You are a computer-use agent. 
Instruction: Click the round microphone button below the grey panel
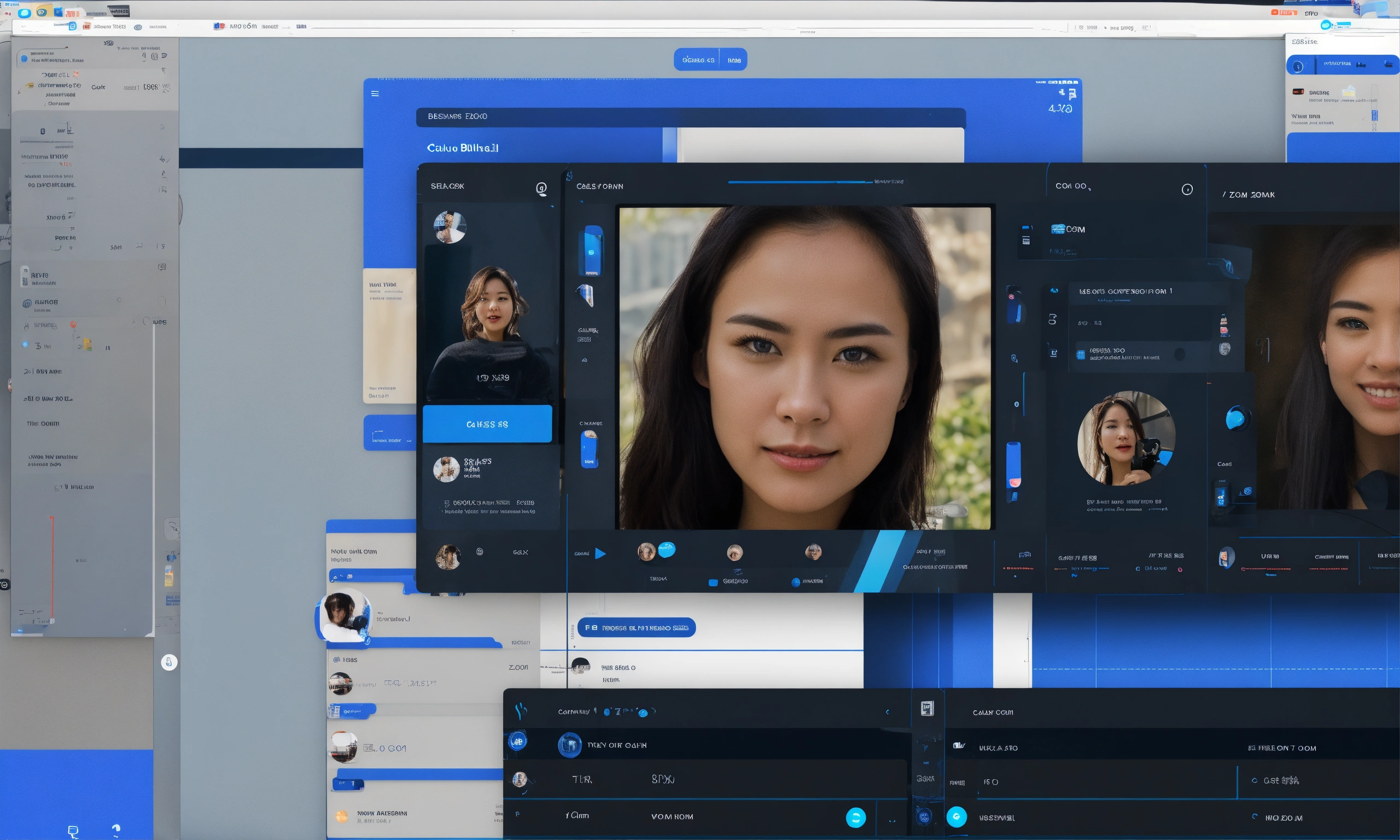pos(168,662)
